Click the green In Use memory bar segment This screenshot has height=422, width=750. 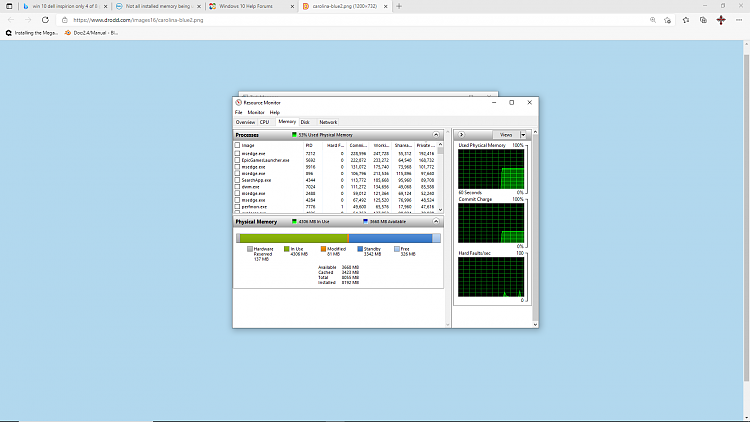click(292, 238)
